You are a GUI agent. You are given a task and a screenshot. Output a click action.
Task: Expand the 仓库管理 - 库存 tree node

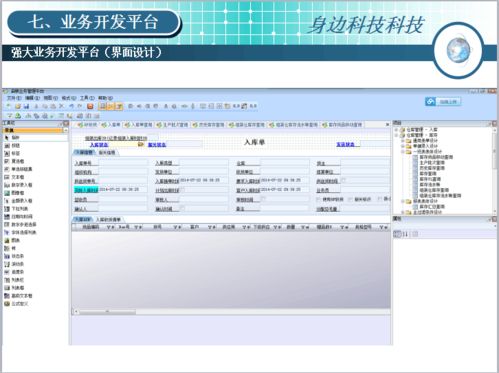pyautogui.click(x=397, y=135)
